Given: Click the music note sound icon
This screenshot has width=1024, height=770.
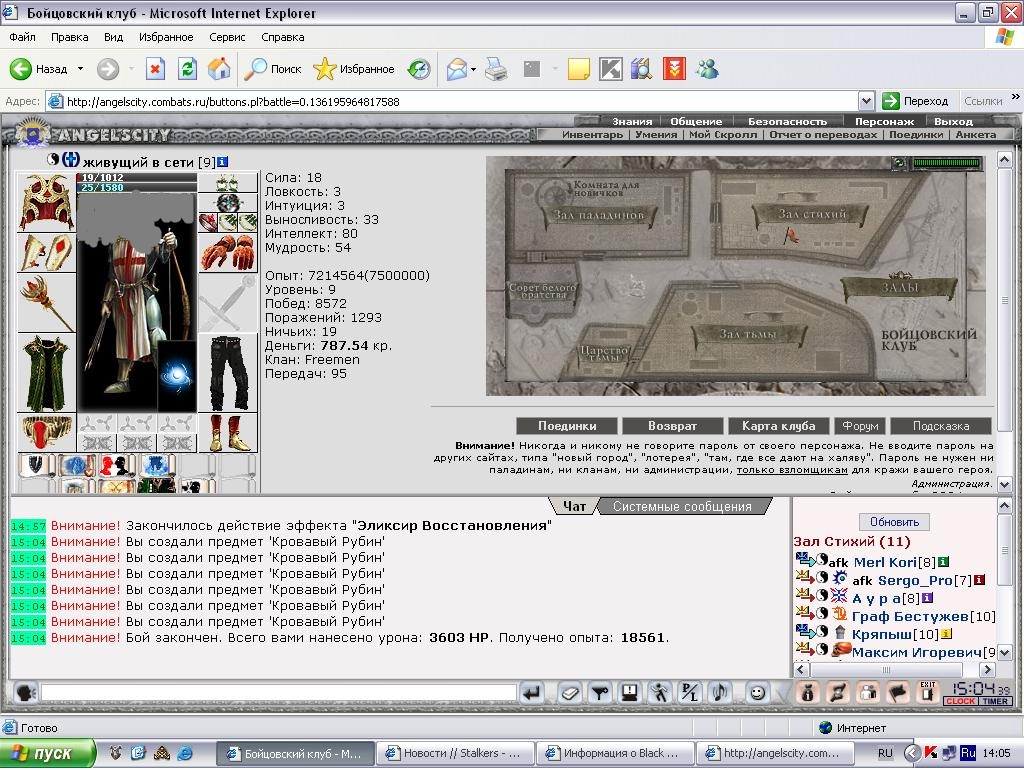Looking at the screenshot, I should pos(720,693).
